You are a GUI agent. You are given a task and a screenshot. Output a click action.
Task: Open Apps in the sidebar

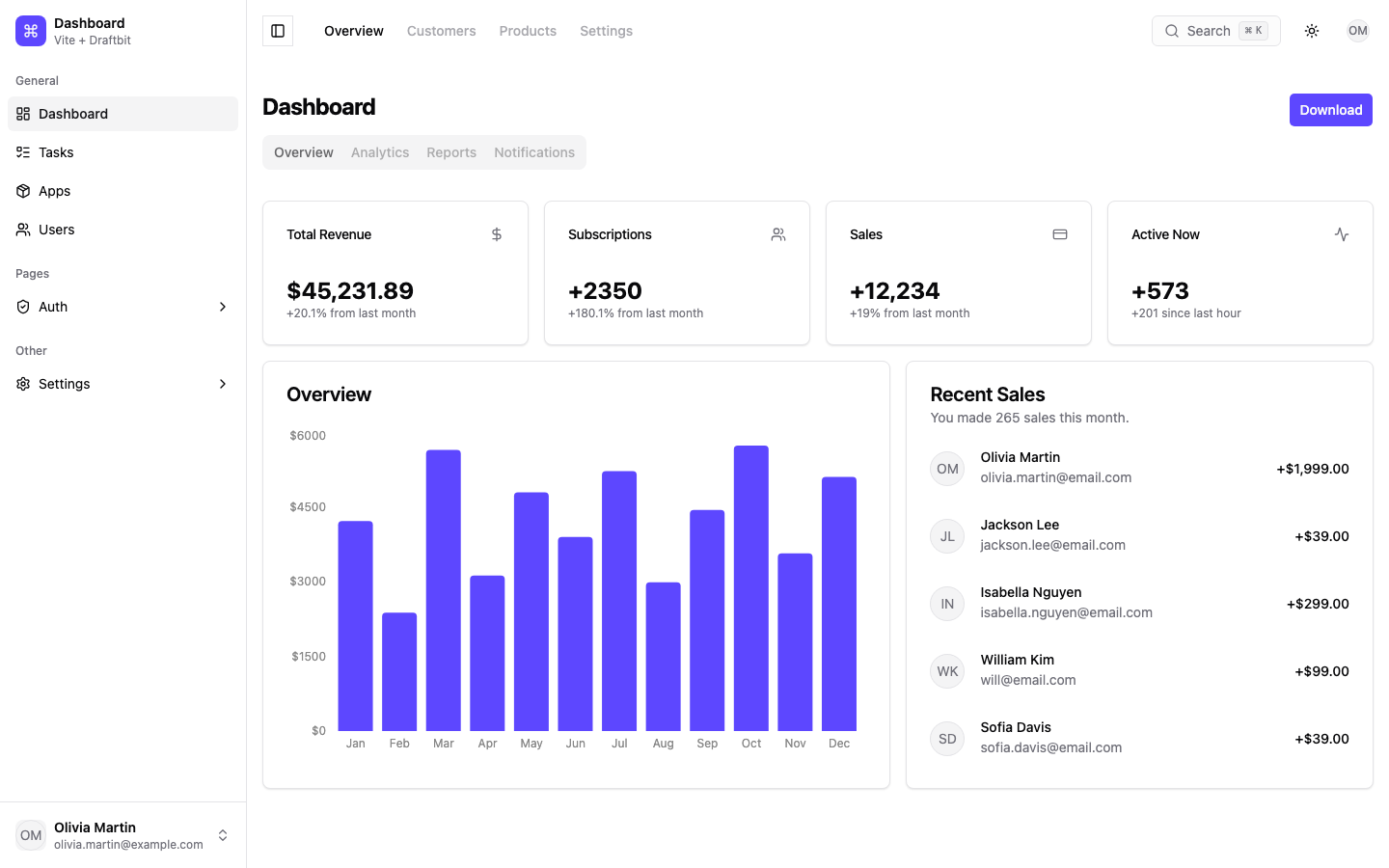(x=123, y=191)
